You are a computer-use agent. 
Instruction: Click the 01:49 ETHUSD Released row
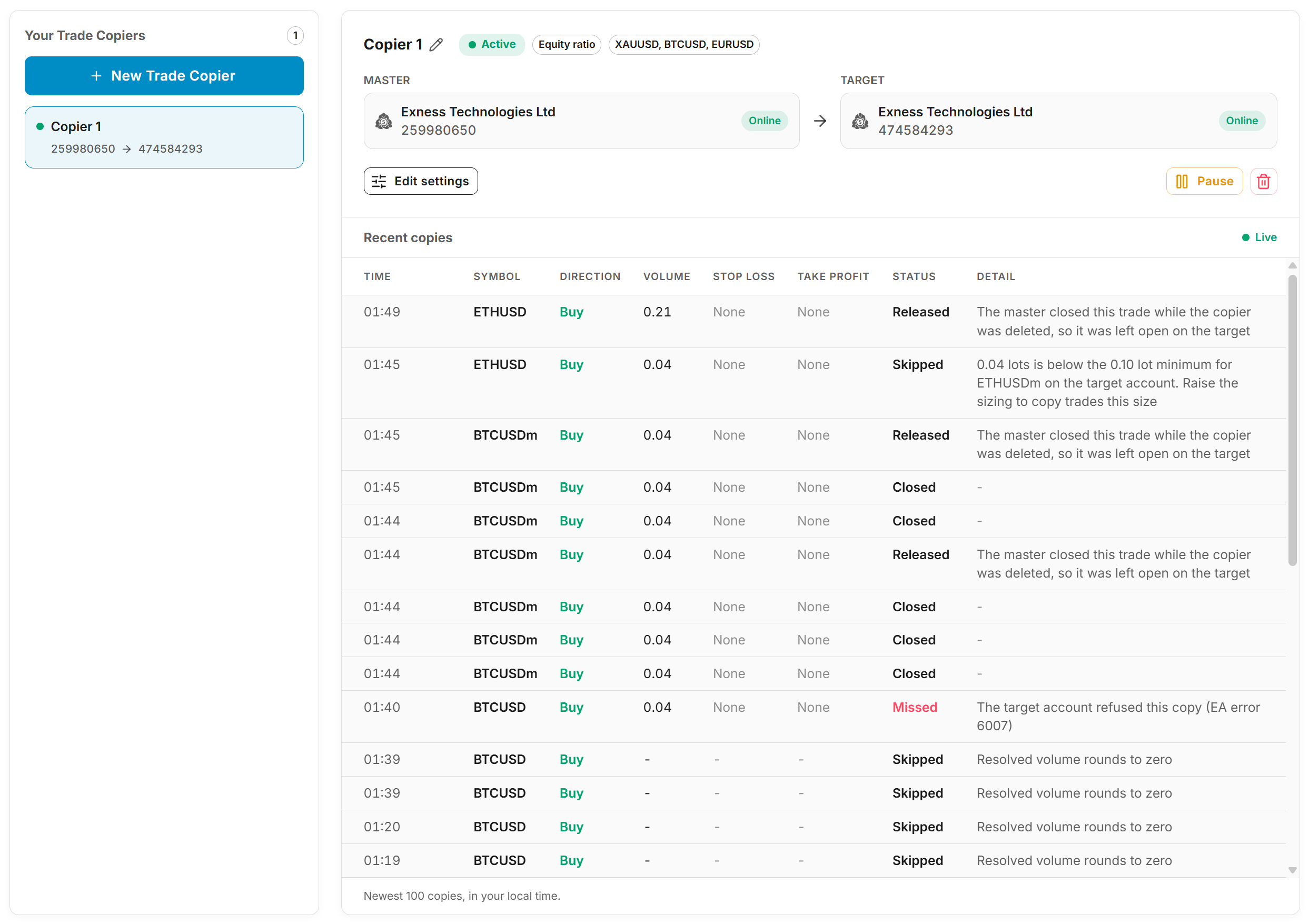point(814,322)
